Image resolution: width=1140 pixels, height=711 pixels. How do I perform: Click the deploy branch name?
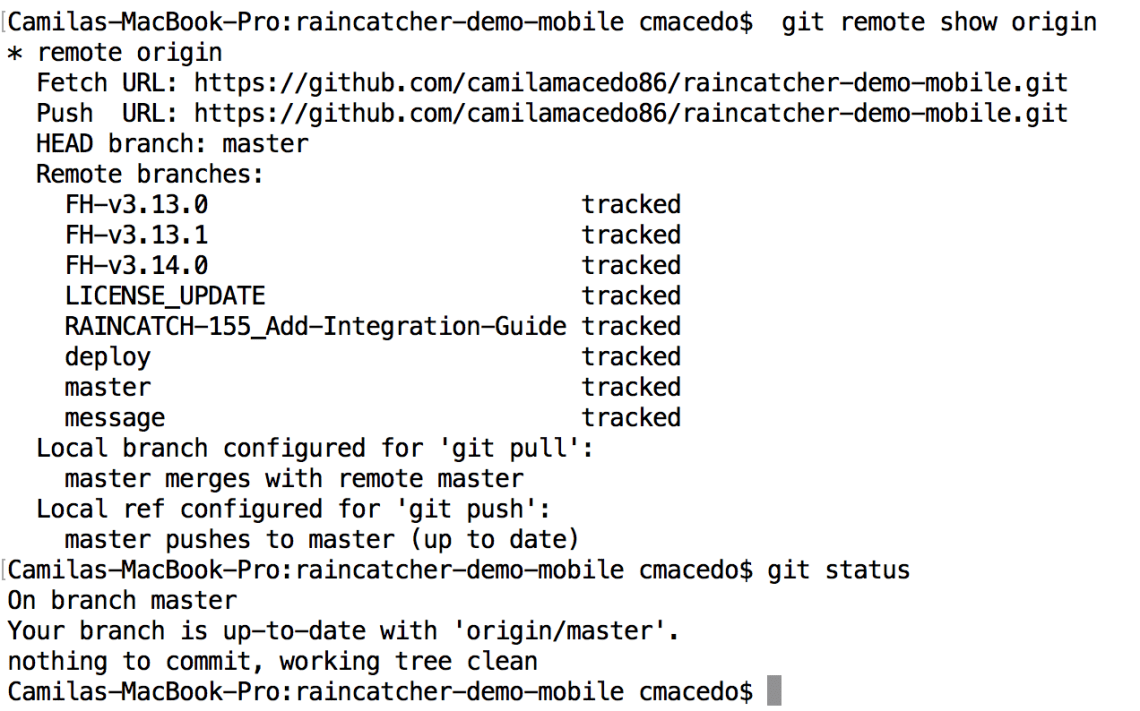(x=108, y=357)
